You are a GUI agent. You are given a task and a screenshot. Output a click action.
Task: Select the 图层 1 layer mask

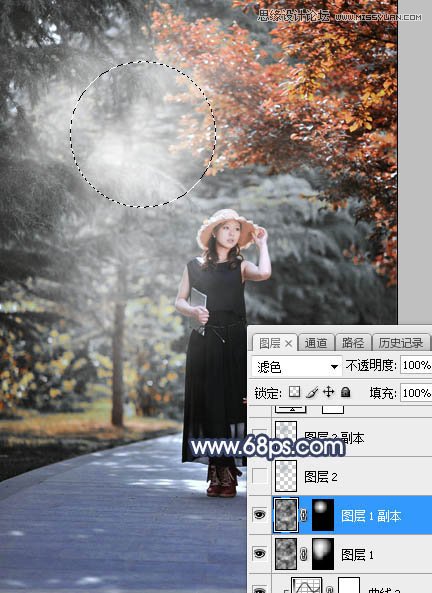click(x=323, y=554)
